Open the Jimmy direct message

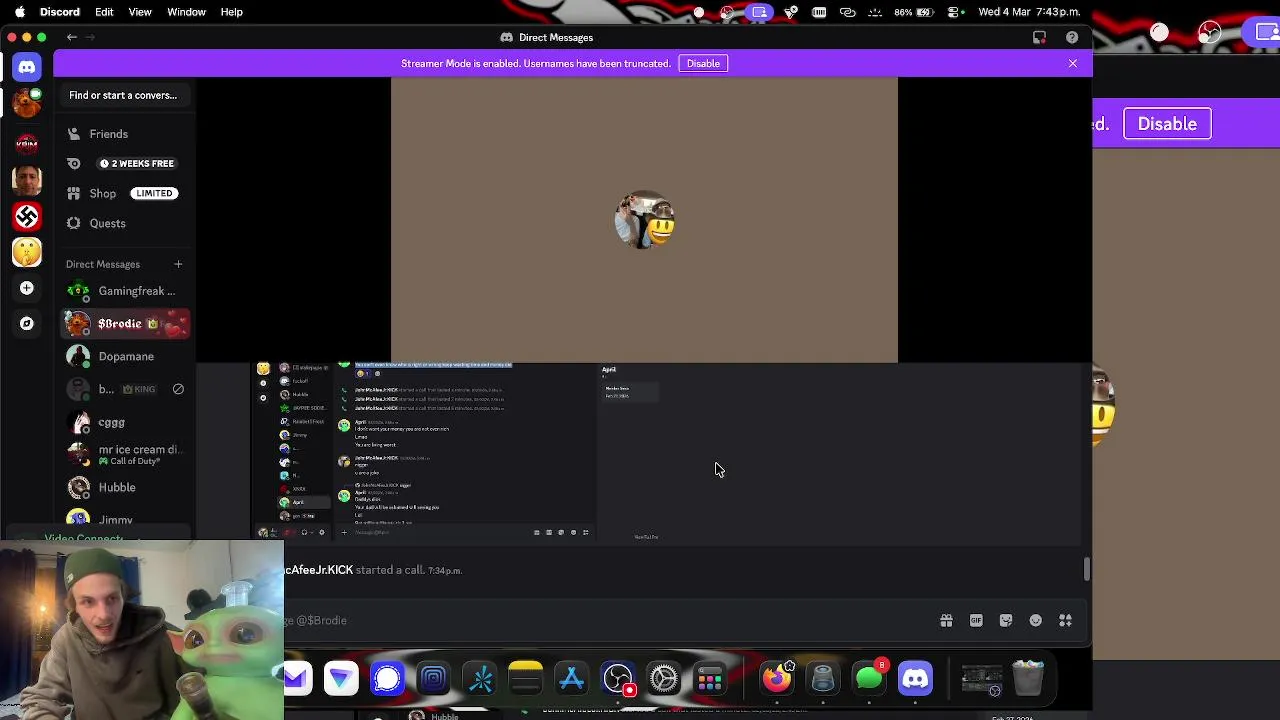[x=125, y=519]
